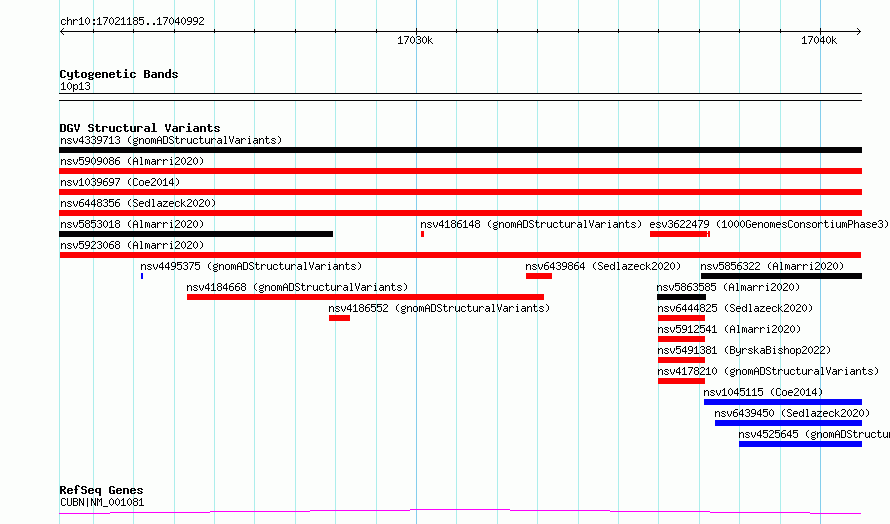Click the blue bar under nsv1045115
This screenshot has width=890, height=524.
coord(783,402)
